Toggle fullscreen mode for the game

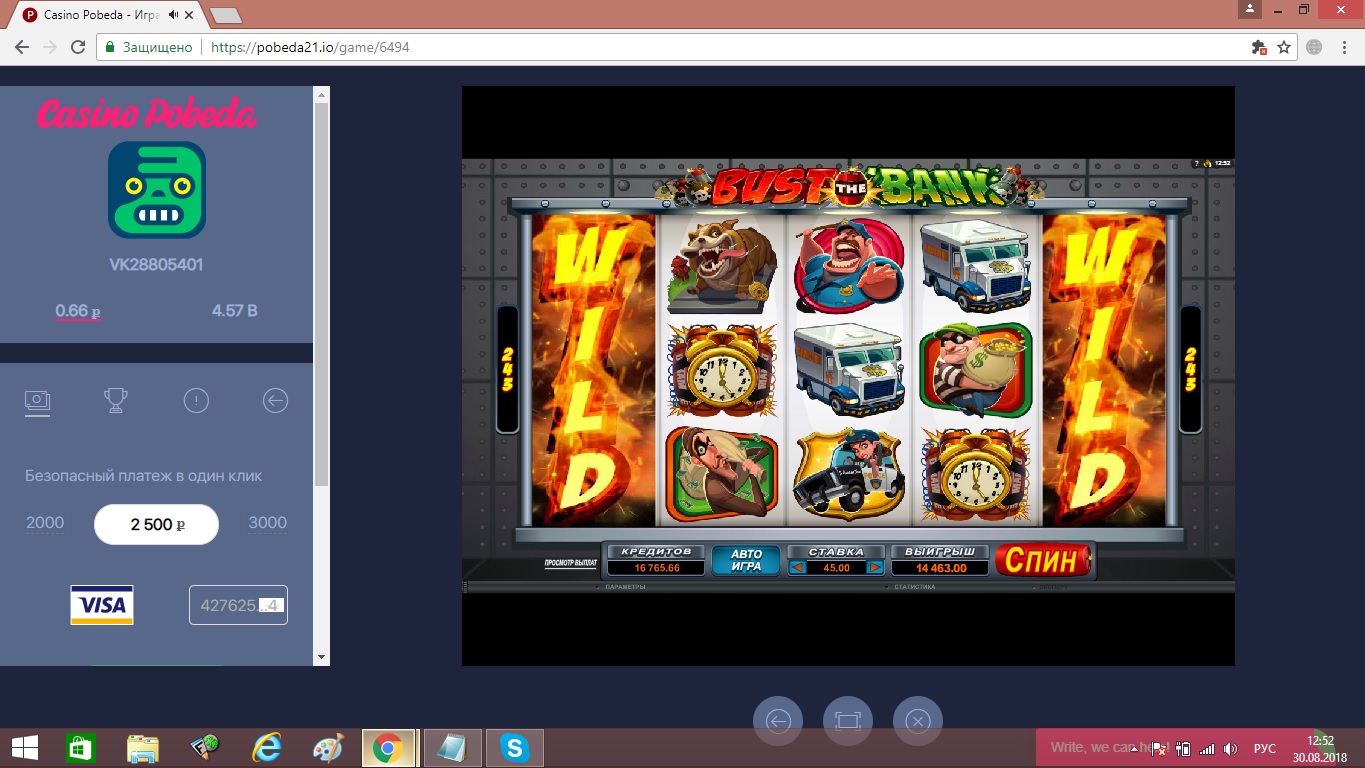click(847, 721)
